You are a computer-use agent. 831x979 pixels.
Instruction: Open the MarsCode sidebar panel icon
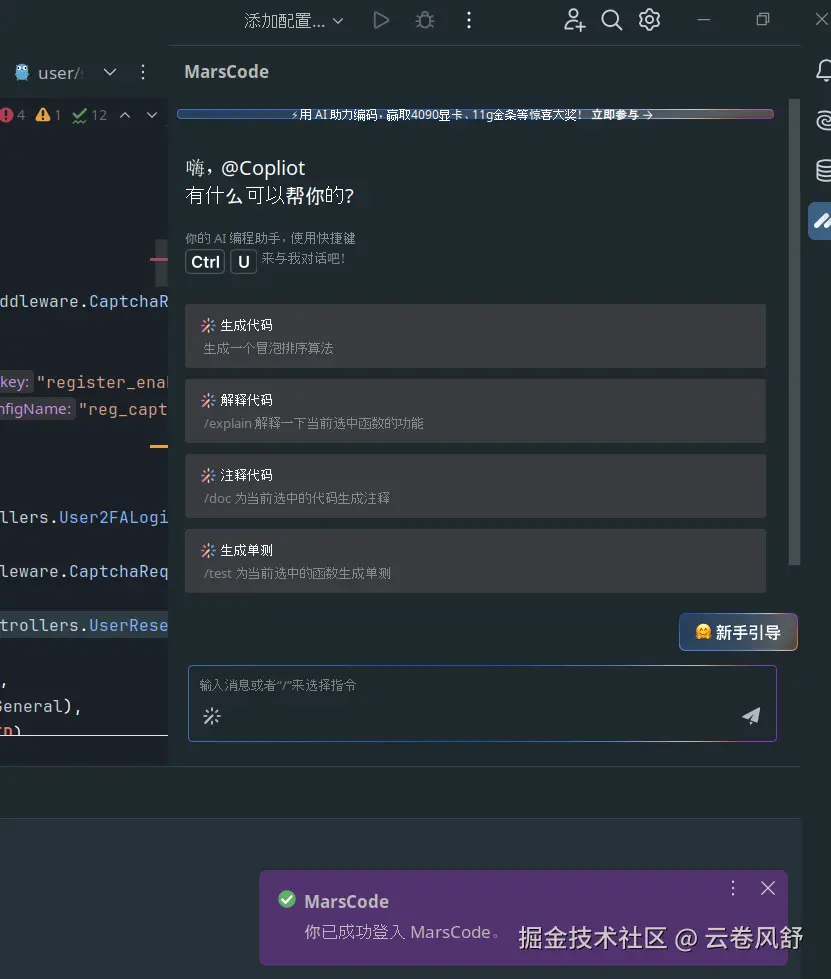[x=822, y=221]
